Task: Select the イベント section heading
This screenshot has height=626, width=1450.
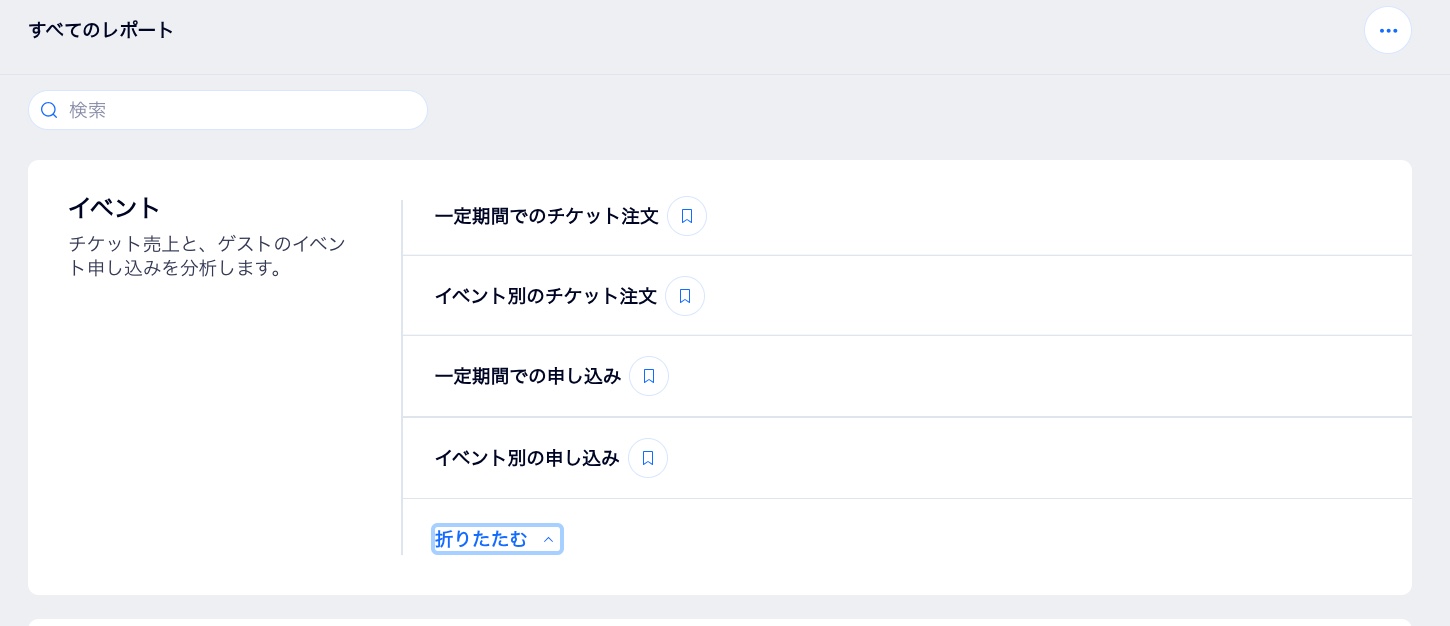Action: (x=114, y=208)
